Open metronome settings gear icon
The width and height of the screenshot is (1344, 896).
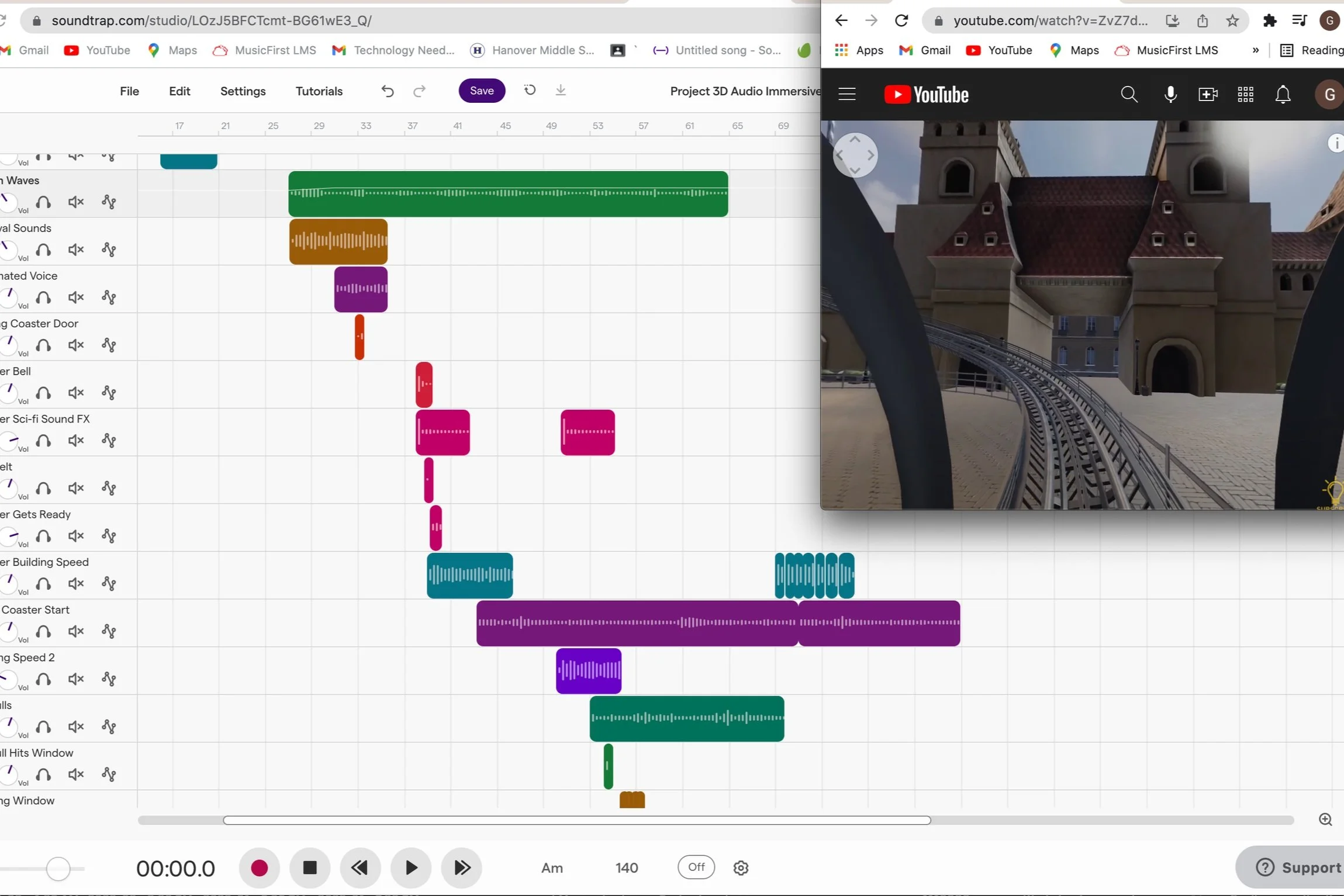coord(740,868)
